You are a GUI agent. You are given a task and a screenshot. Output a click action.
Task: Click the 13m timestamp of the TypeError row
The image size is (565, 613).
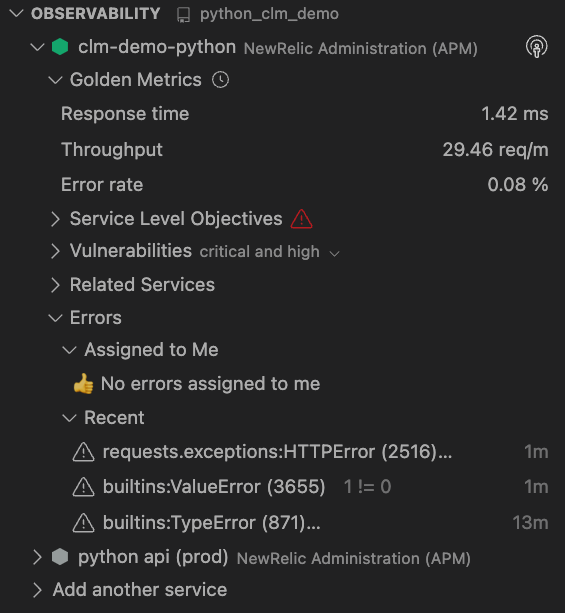click(x=530, y=523)
